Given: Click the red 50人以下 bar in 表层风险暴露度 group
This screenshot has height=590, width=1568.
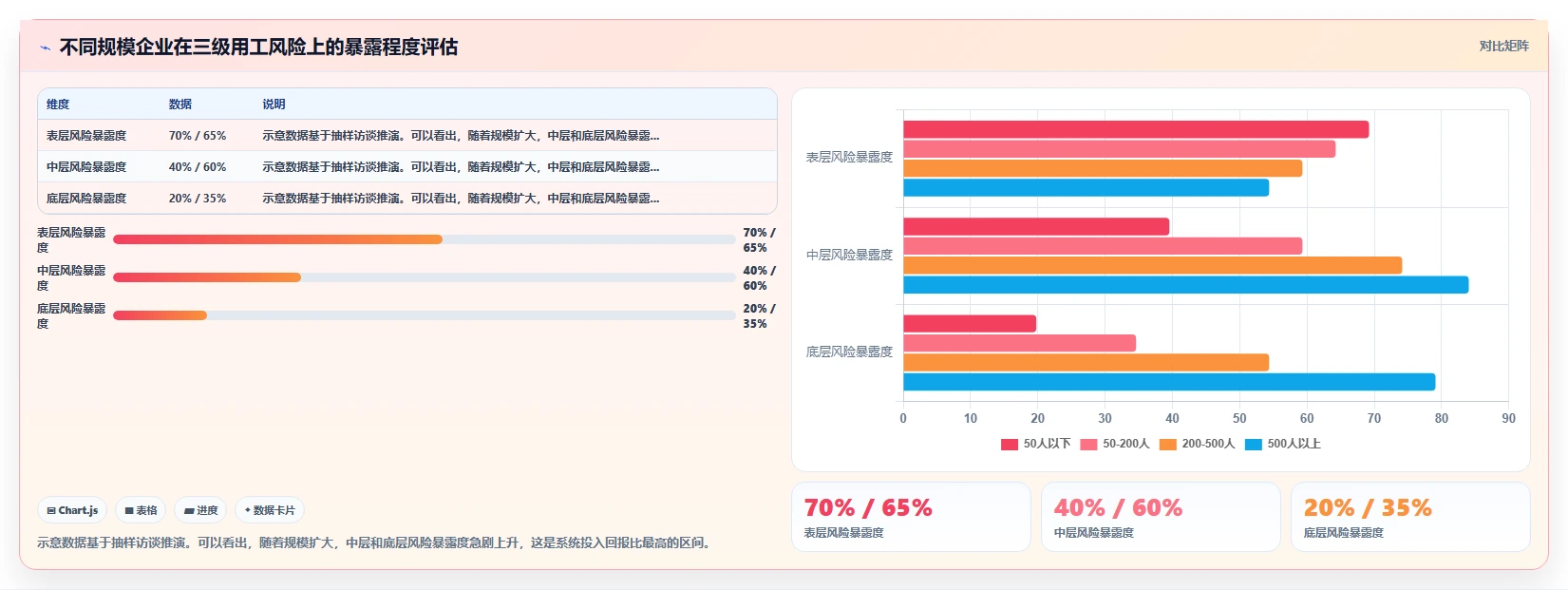Looking at the screenshot, I should click(1136, 129).
